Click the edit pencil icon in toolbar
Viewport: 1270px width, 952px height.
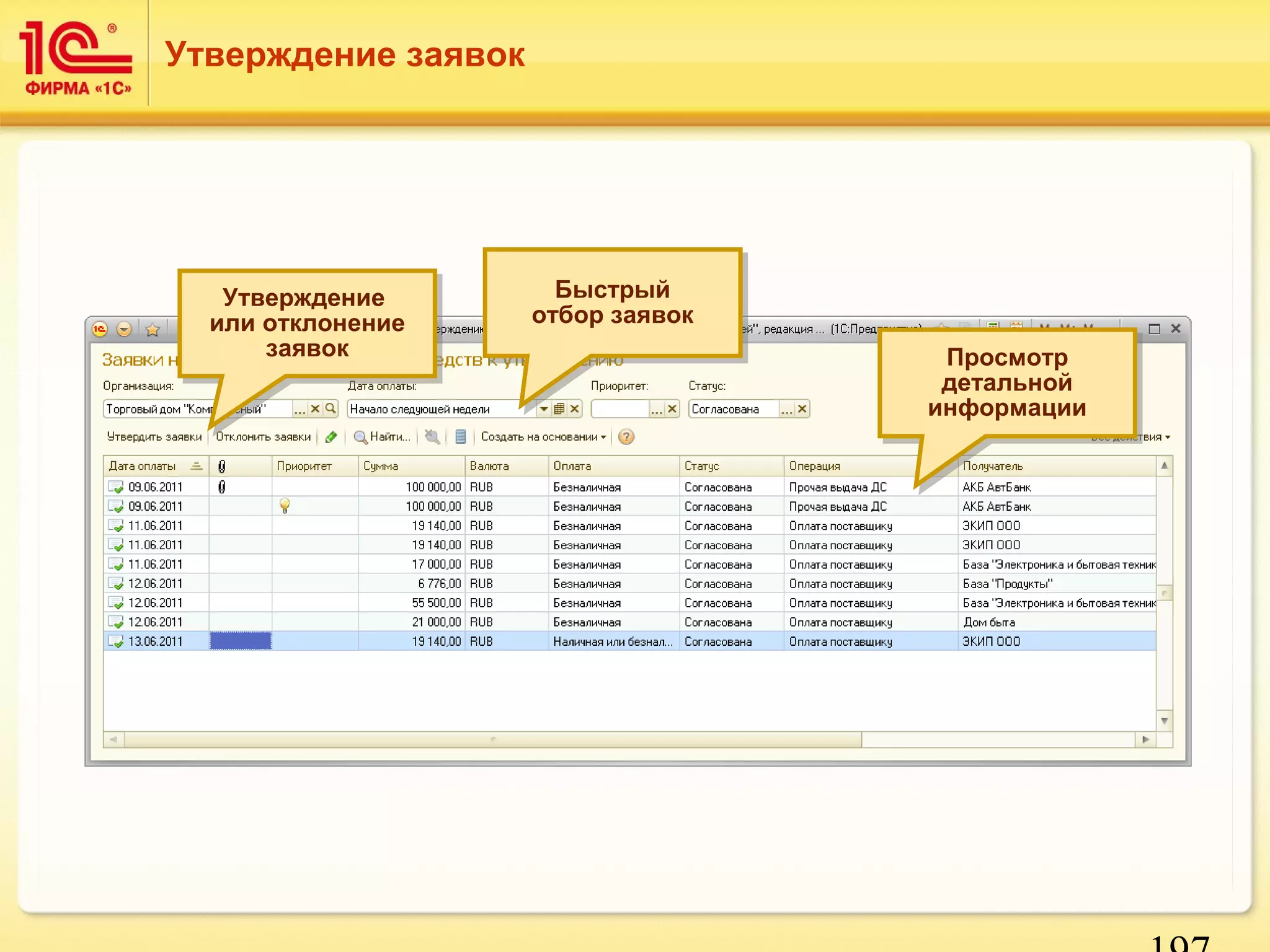point(331,437)
